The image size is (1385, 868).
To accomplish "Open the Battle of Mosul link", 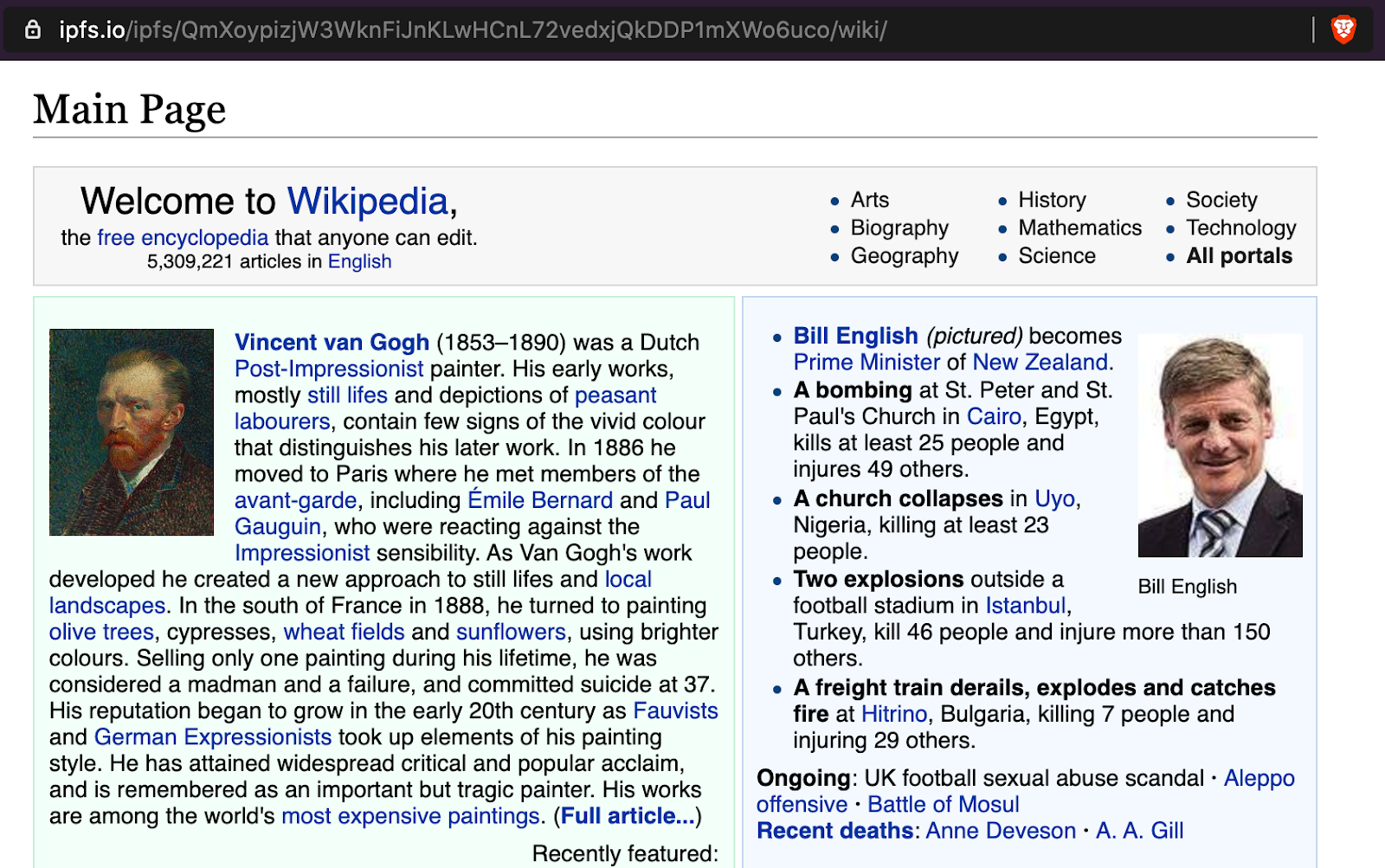I will pos(944,805).
